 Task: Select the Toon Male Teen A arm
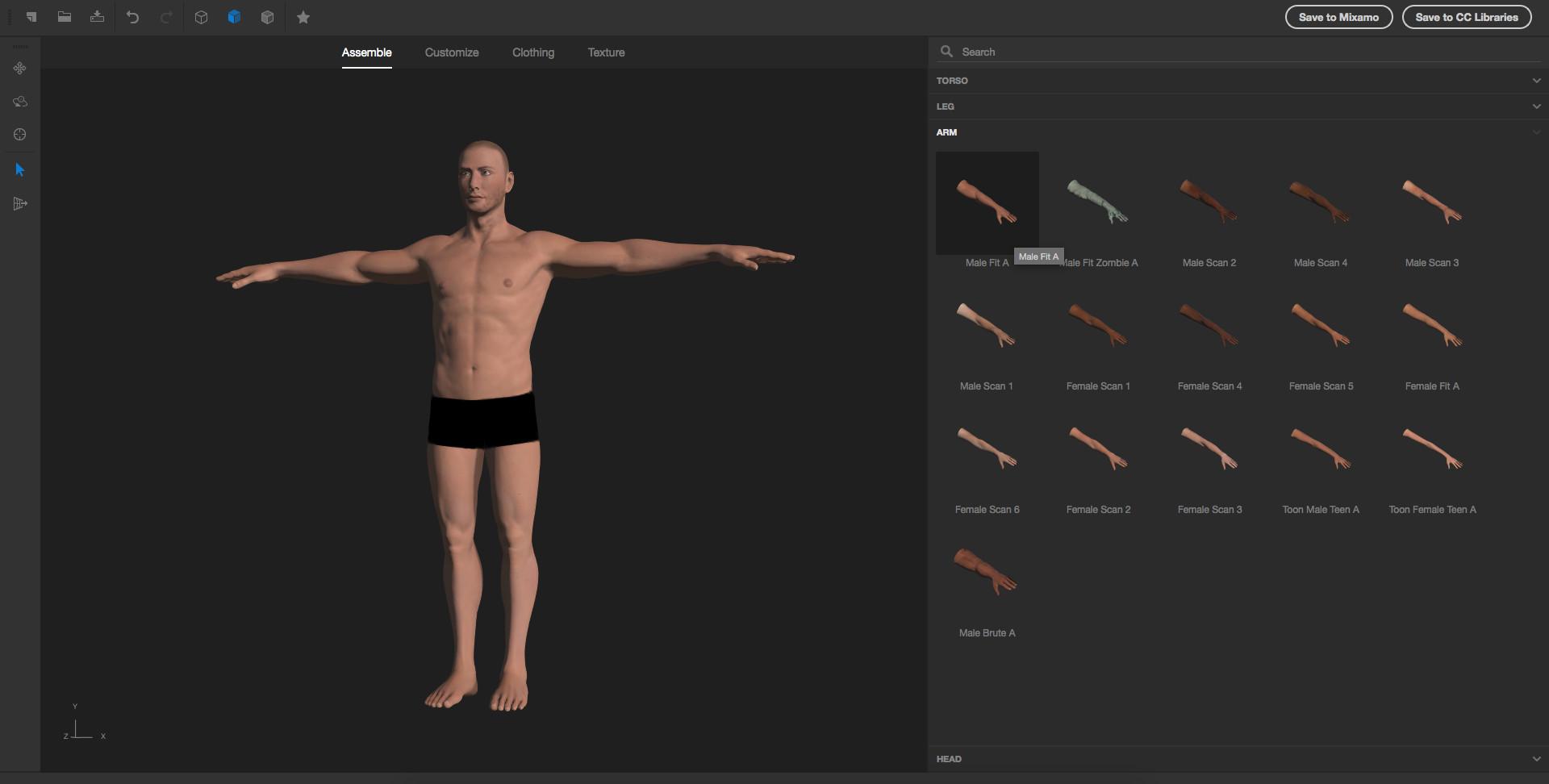(x=1321, y=450)
